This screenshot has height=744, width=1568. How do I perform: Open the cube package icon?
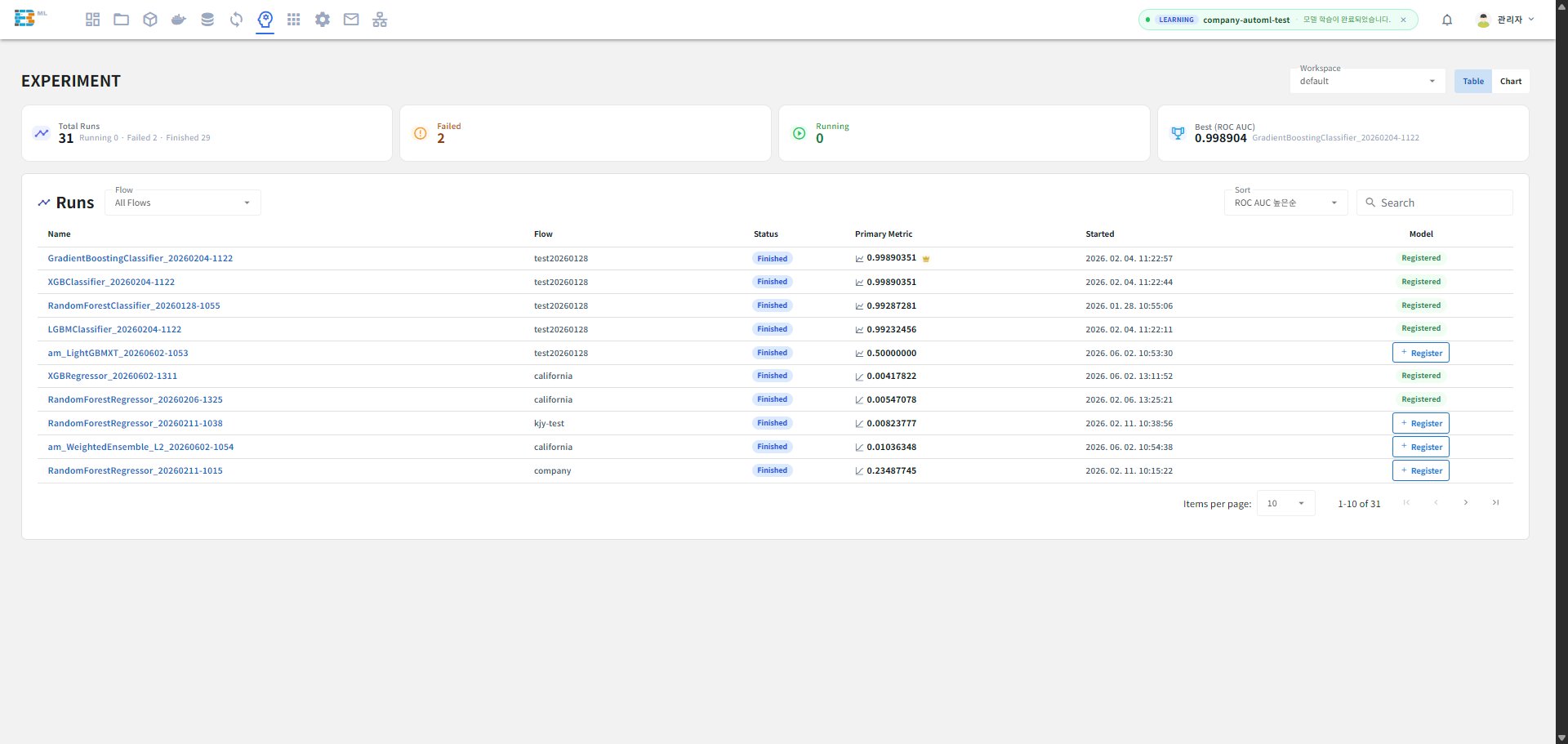coord(150,20)
